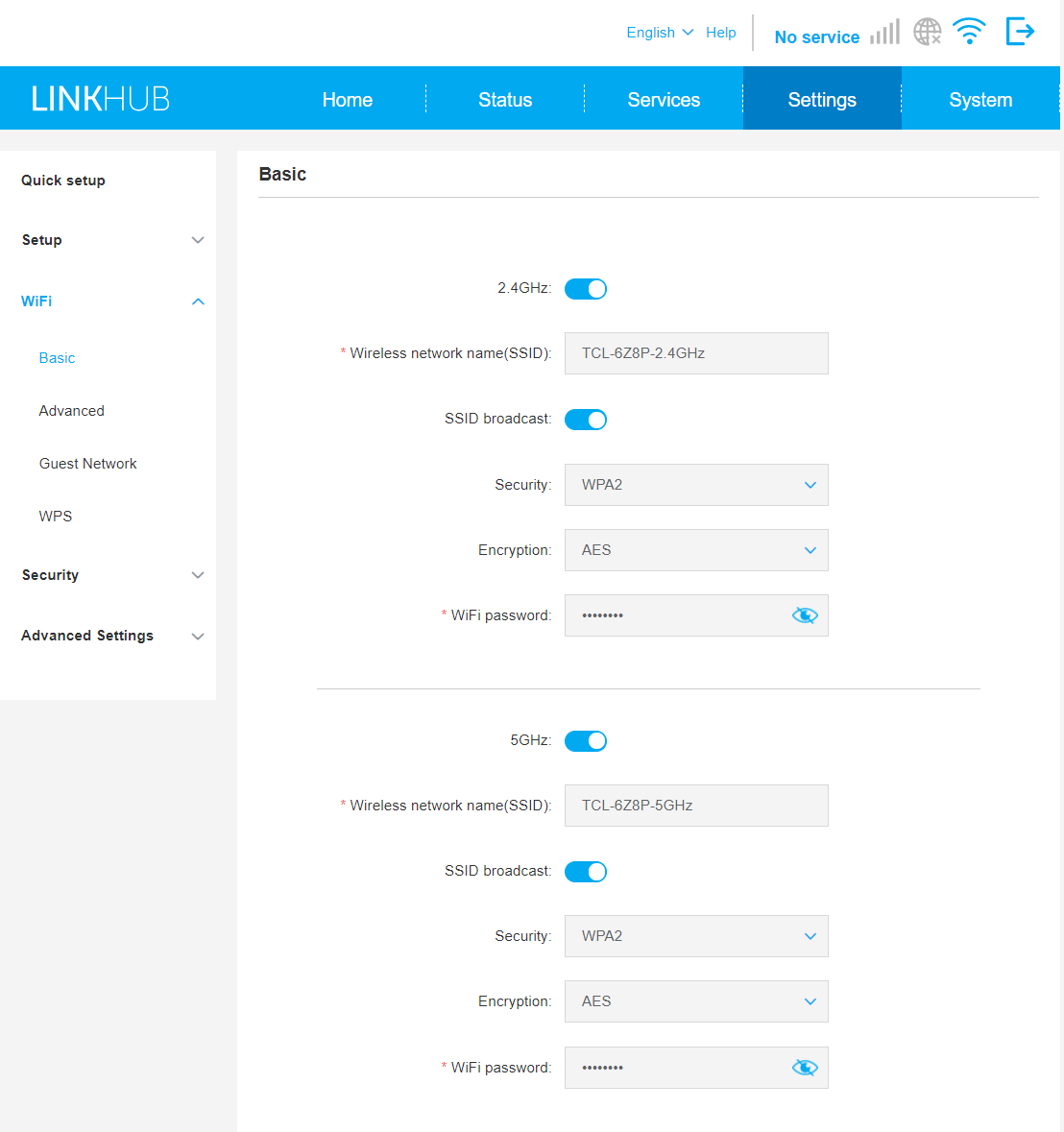Click the internet globe status icon

pos(927,32)
